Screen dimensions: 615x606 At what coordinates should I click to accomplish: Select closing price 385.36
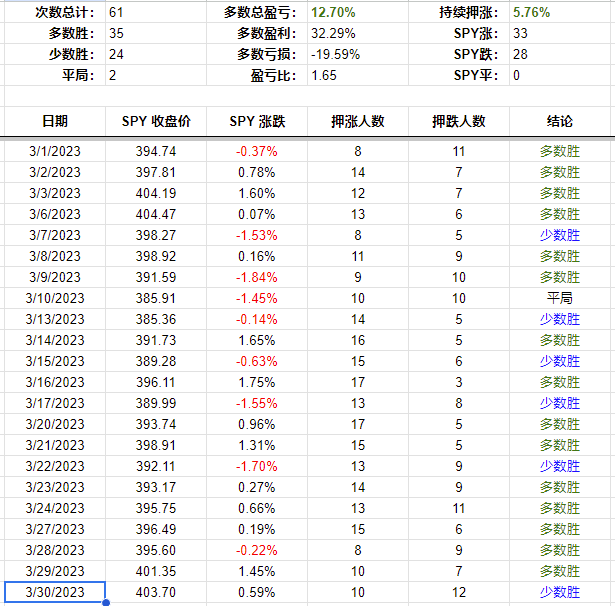pos(156,319)
